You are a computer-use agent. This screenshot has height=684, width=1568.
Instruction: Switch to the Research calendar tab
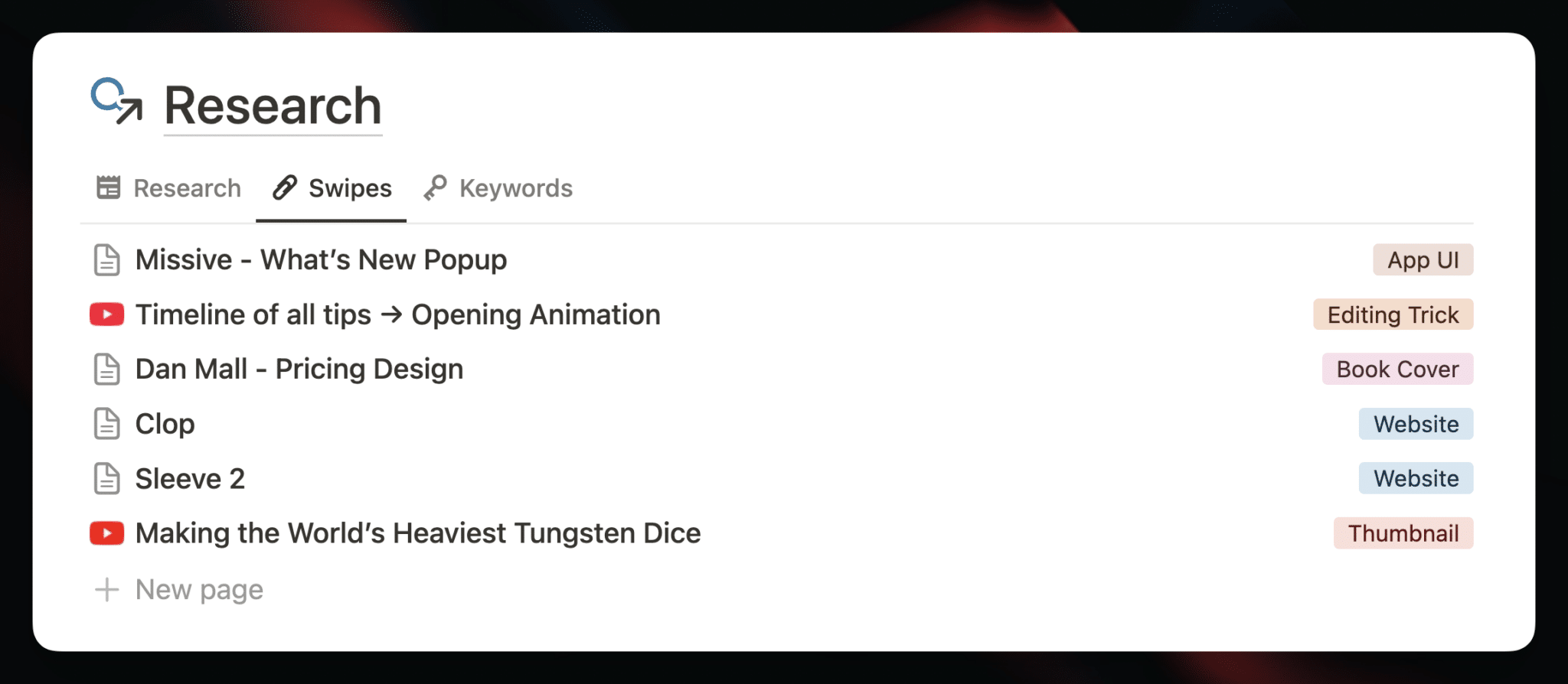(168, 188)
